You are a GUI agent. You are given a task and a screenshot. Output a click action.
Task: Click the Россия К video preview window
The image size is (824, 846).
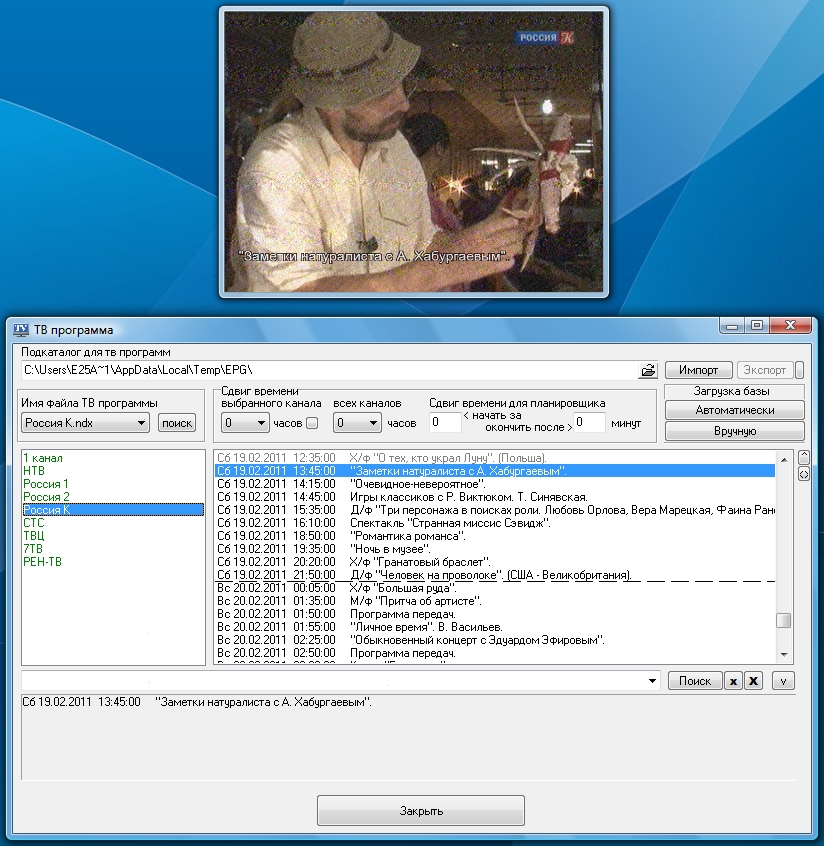point(413,152)
